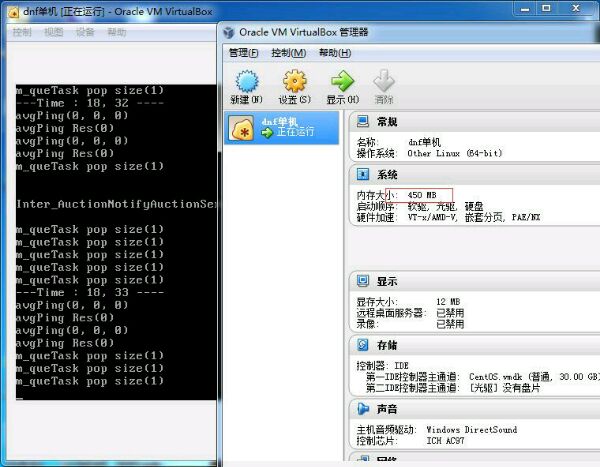
Task: Click the New (新建) VM toolbar icon
Action: pos(247,81)
